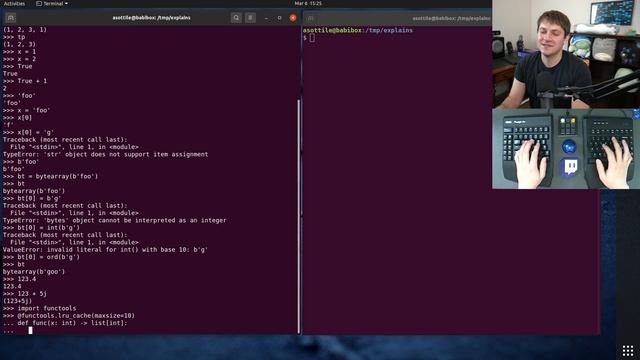Click the "'str' object does not support item assignment" line
Viewport: 640px width, 360px height.
coord(105,154)
